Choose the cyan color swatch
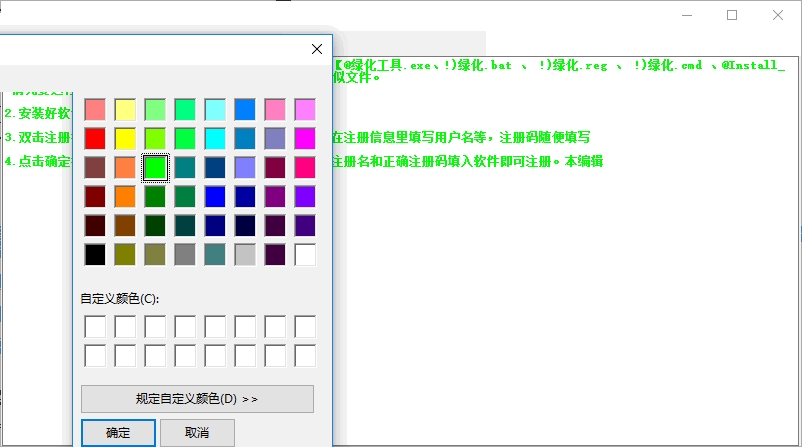 click(215, 138)
